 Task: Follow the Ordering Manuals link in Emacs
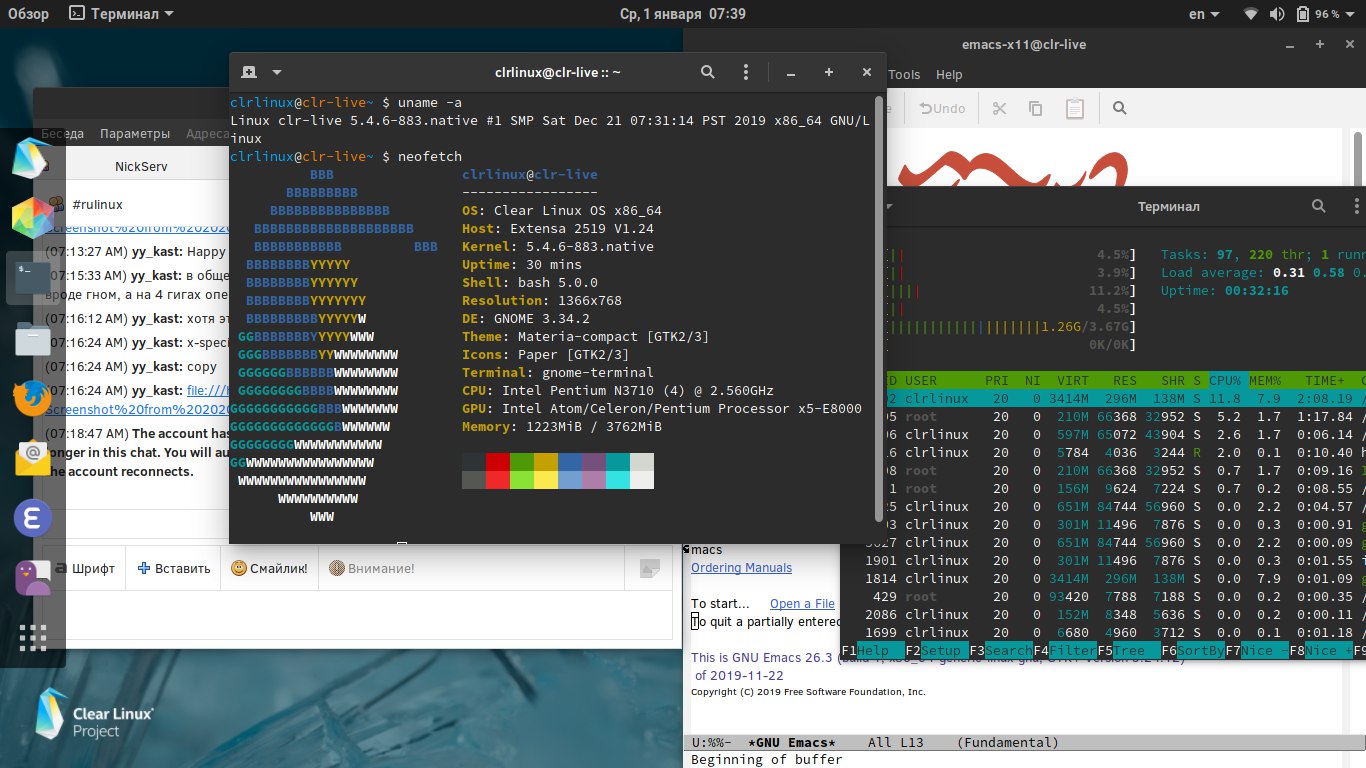741,567
